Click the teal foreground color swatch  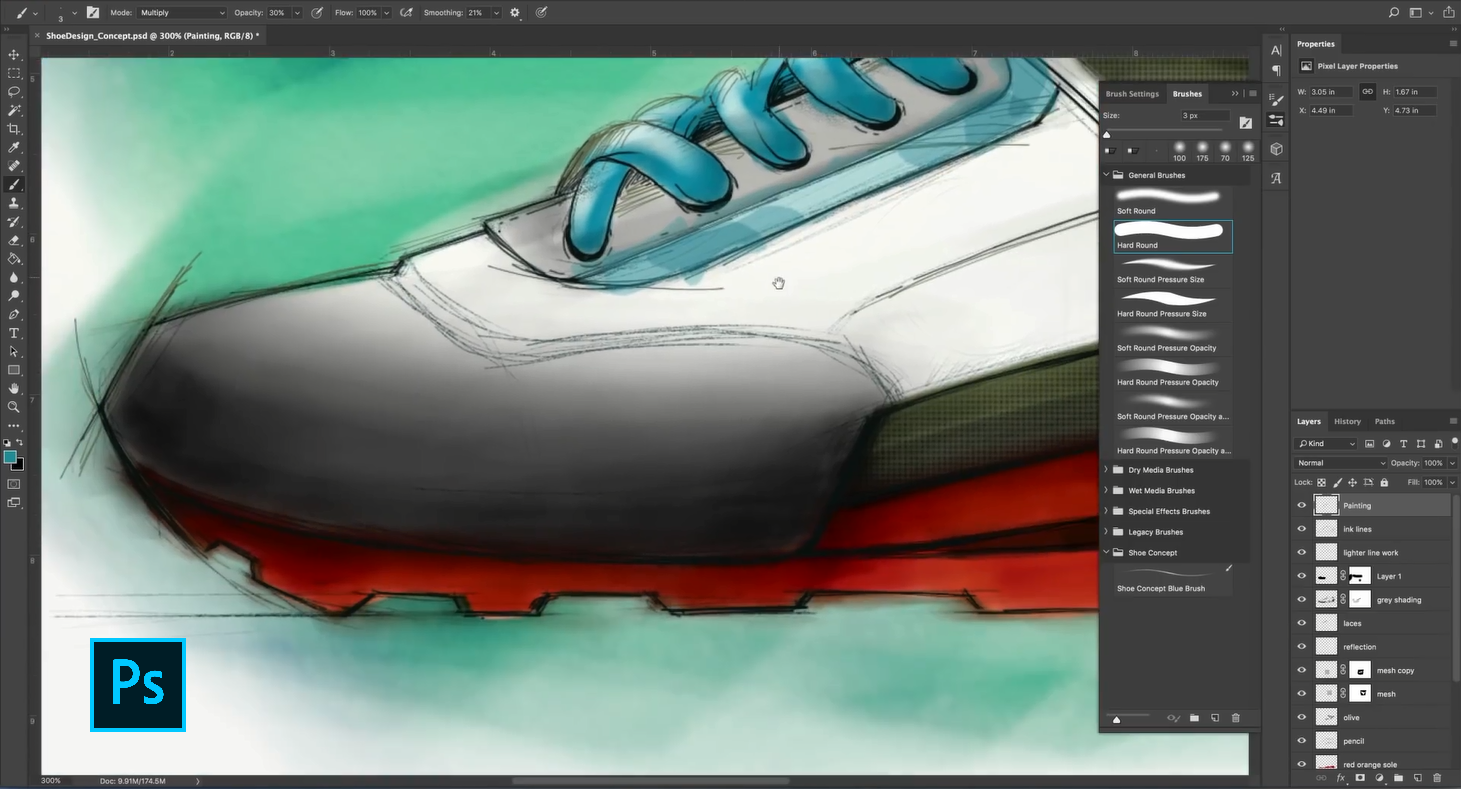(10, 457)
